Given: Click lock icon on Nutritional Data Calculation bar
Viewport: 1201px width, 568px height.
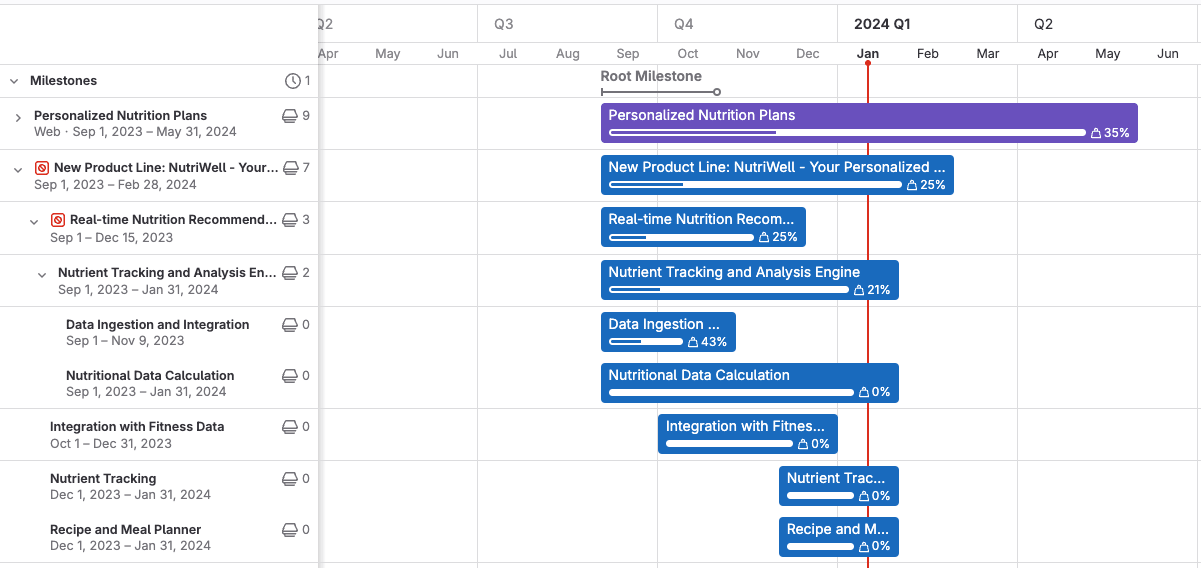Looking at the screenshot, I should point(864,393).
